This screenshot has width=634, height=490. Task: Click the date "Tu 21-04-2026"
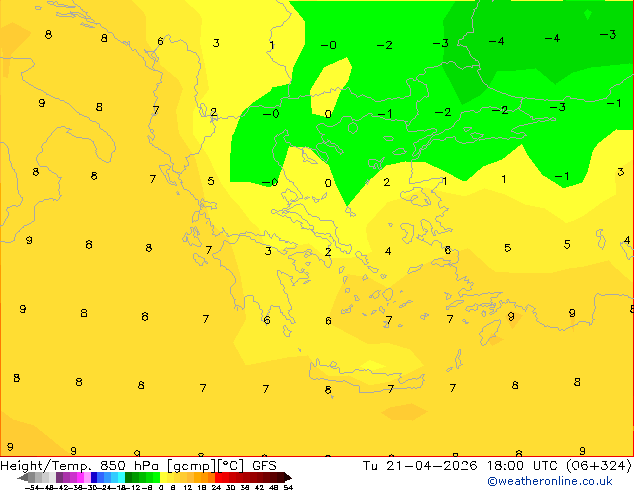420,465
